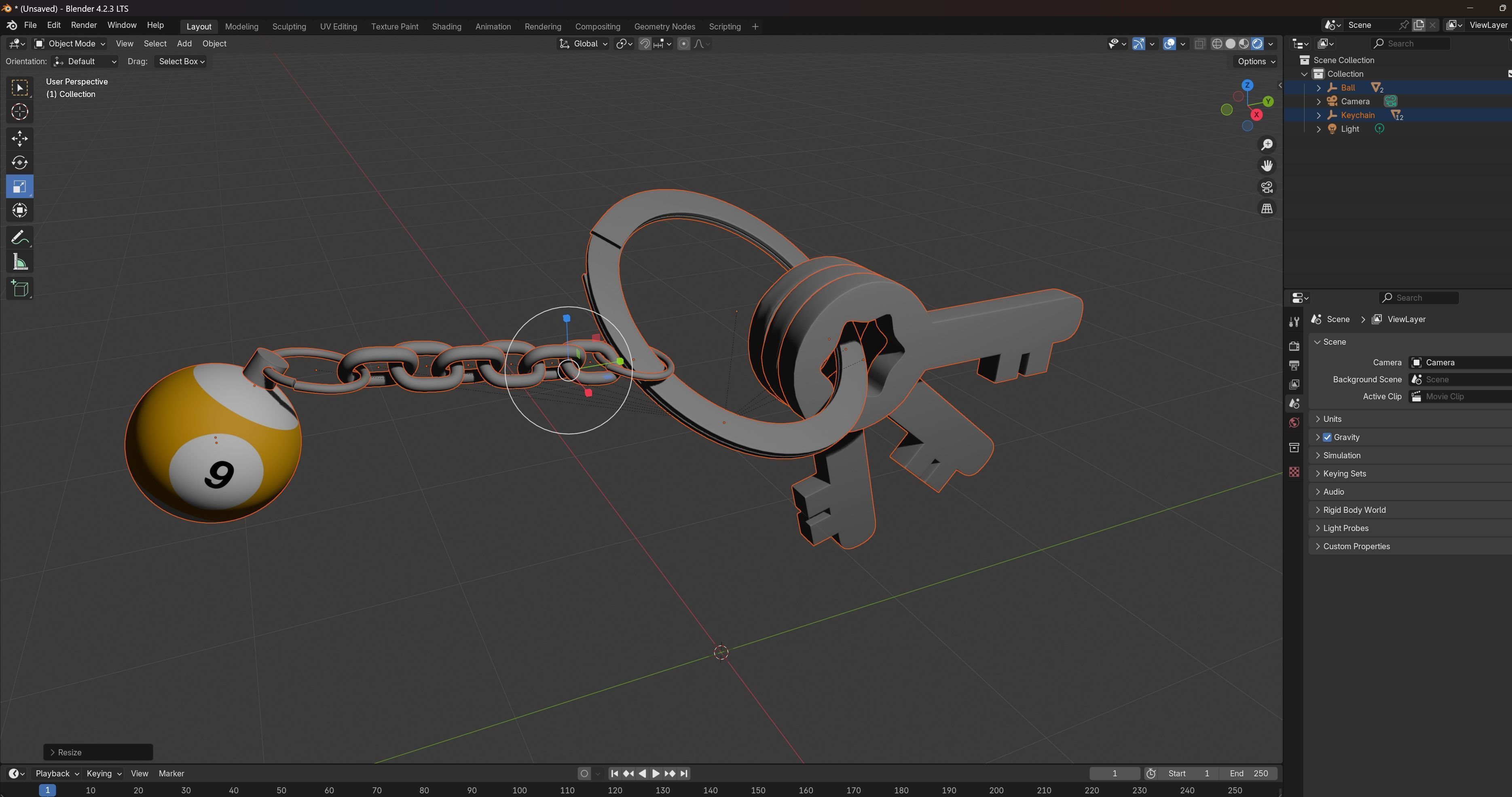The height and width of the screenshot is (797, 1512).
Task: Toggle snapping magnet in header
Action: coord(645,43)
